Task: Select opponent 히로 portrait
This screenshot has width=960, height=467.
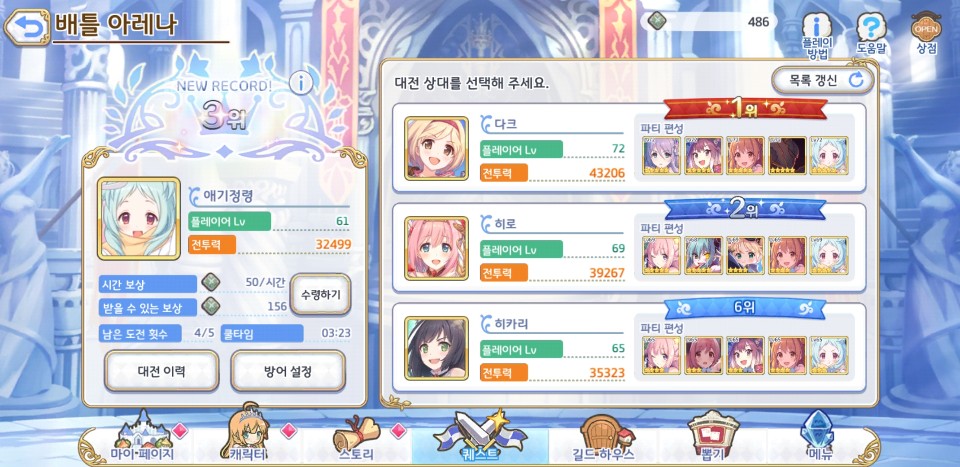Action: click(436, 247)
